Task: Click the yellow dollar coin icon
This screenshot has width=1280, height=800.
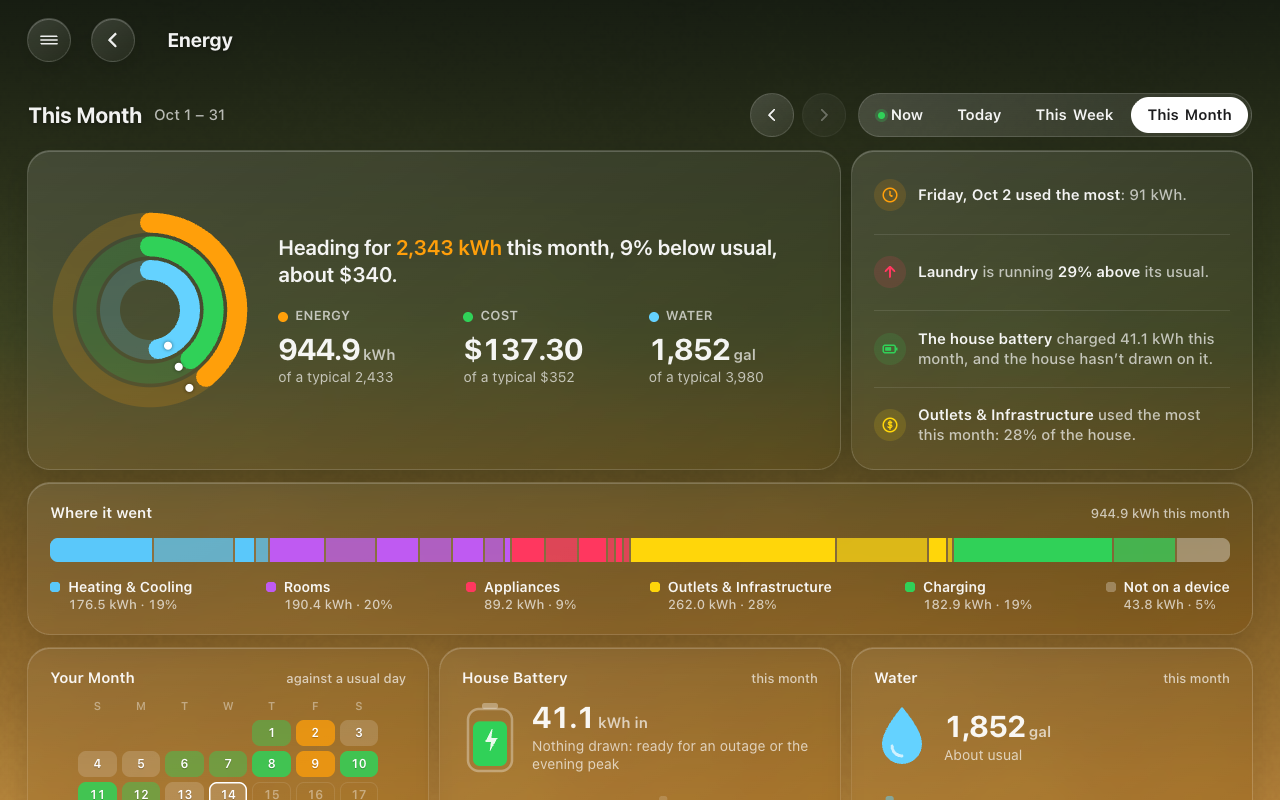Action: point(890,425)
